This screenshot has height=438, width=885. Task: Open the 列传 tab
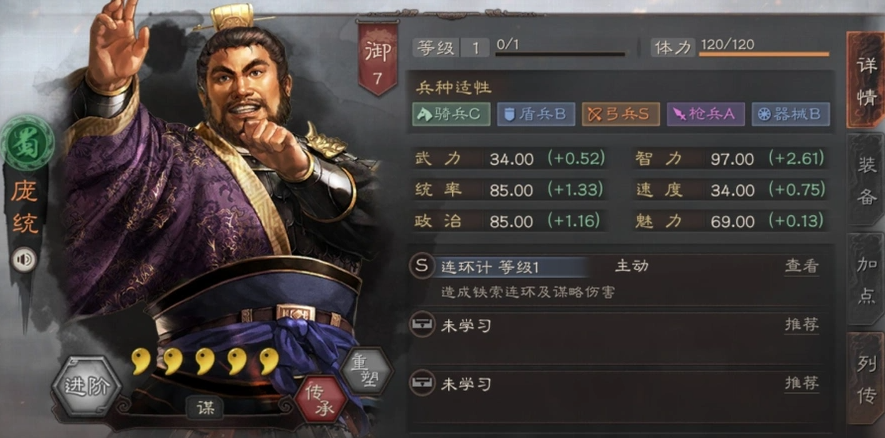coord(866,378)
